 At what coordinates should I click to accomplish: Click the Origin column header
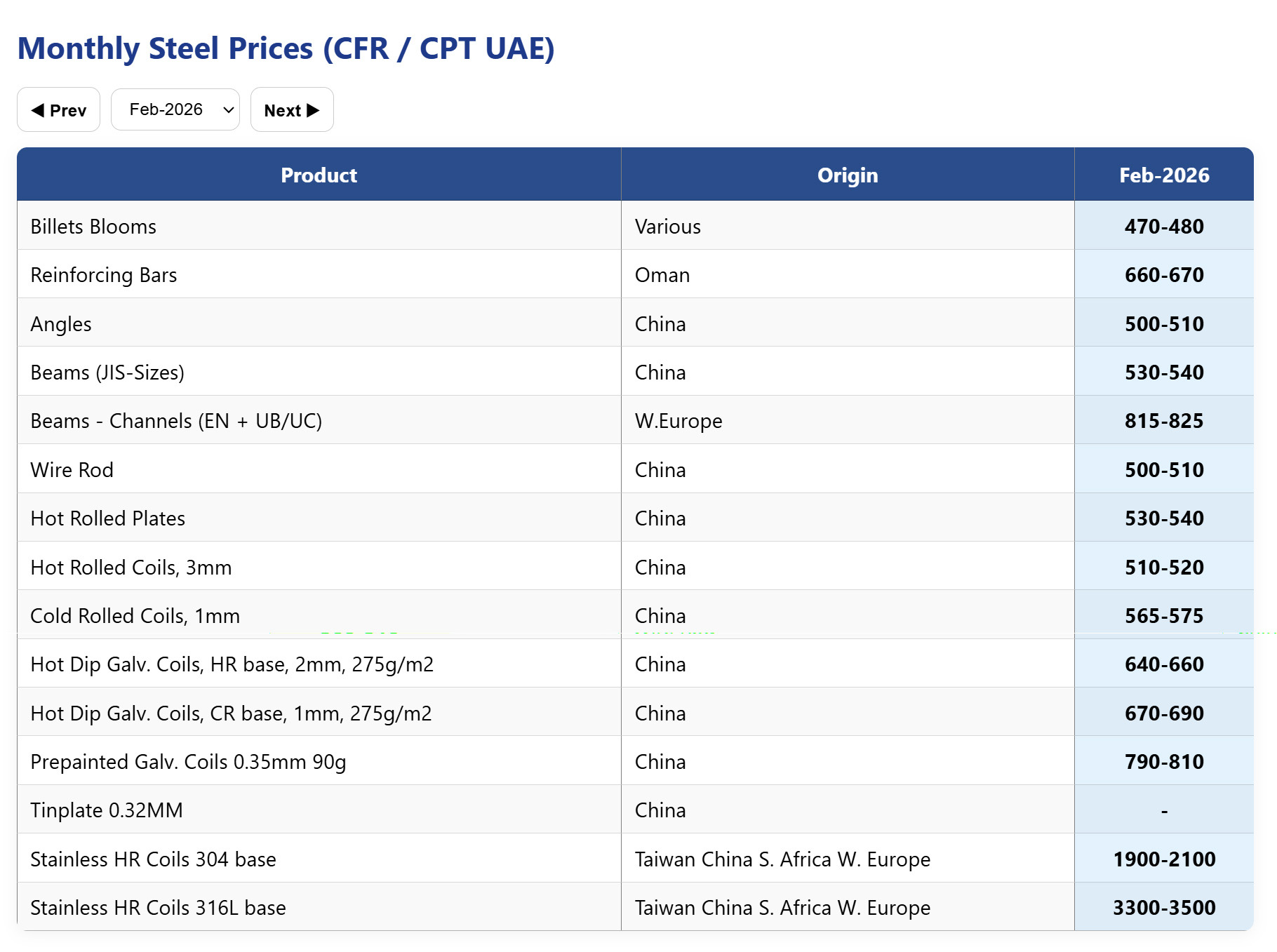pos(847,175)
